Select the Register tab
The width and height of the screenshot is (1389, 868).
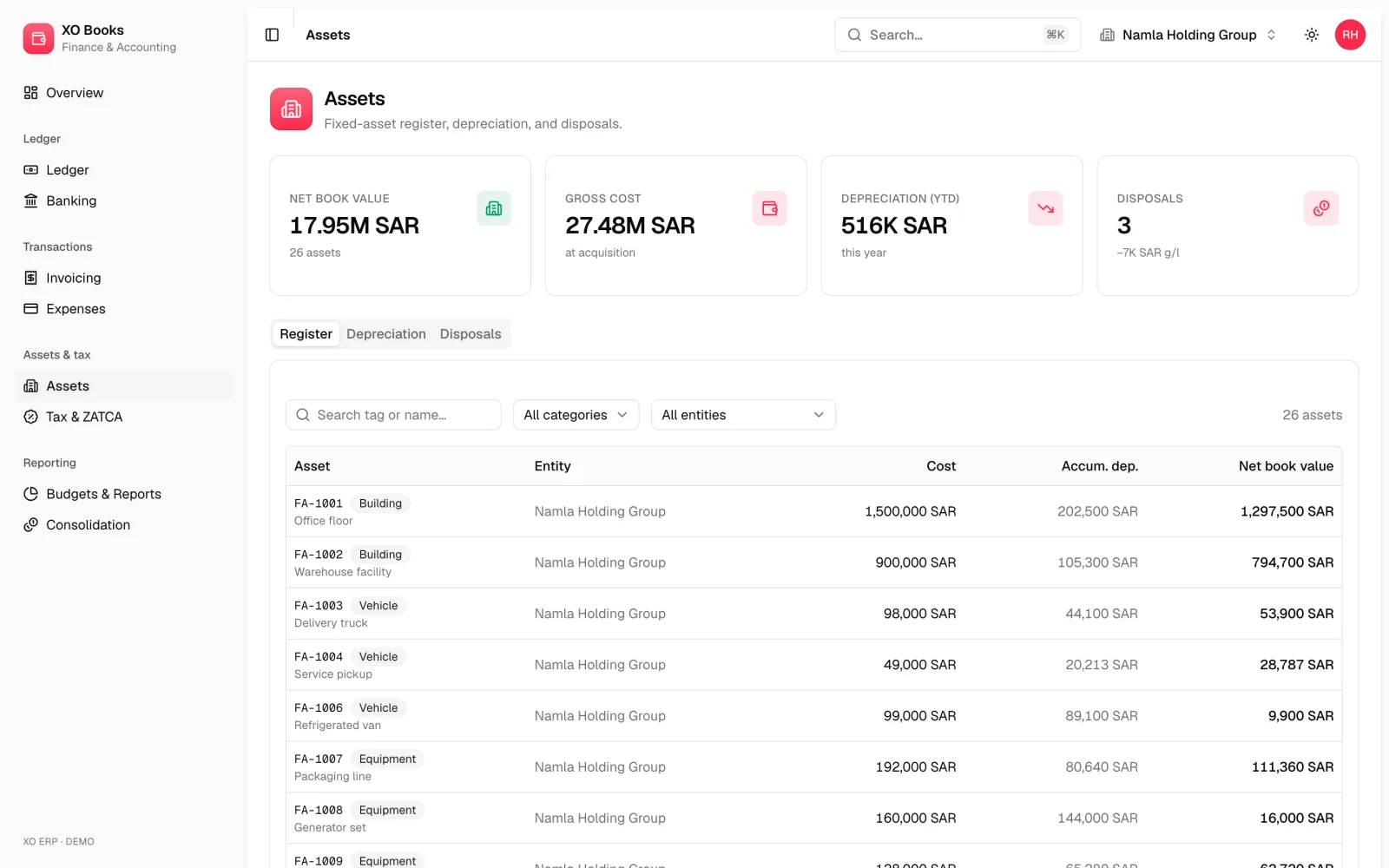(306, 334)
